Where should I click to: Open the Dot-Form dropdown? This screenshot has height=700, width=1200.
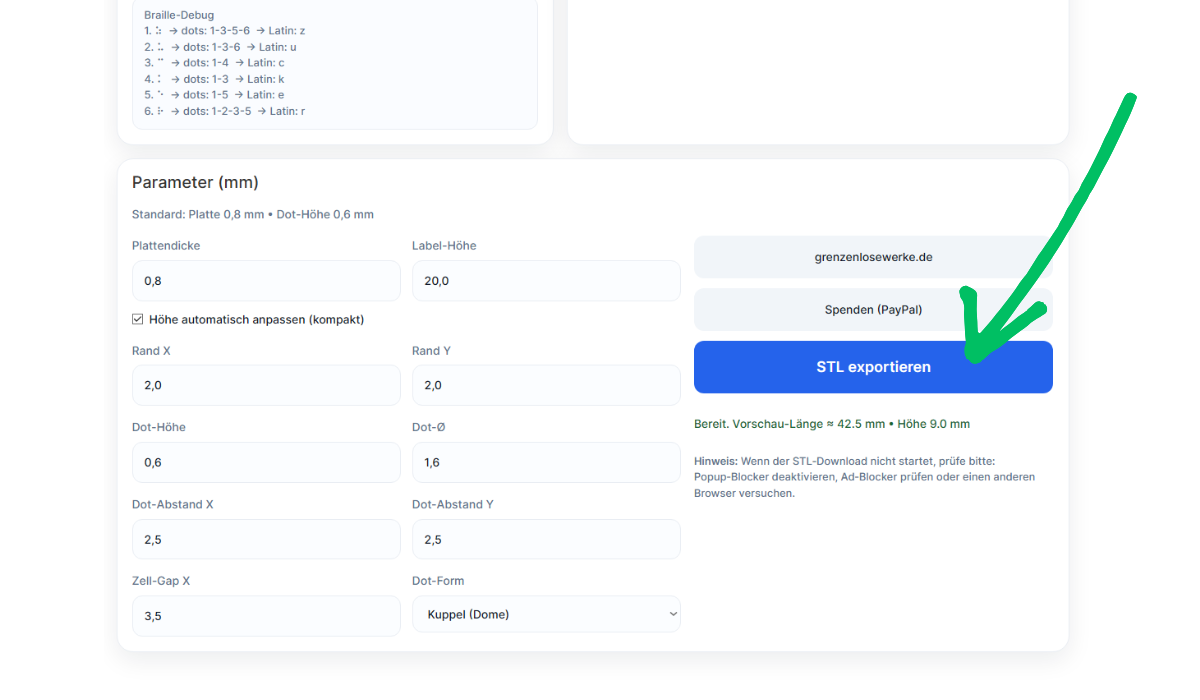coord(546,615)
